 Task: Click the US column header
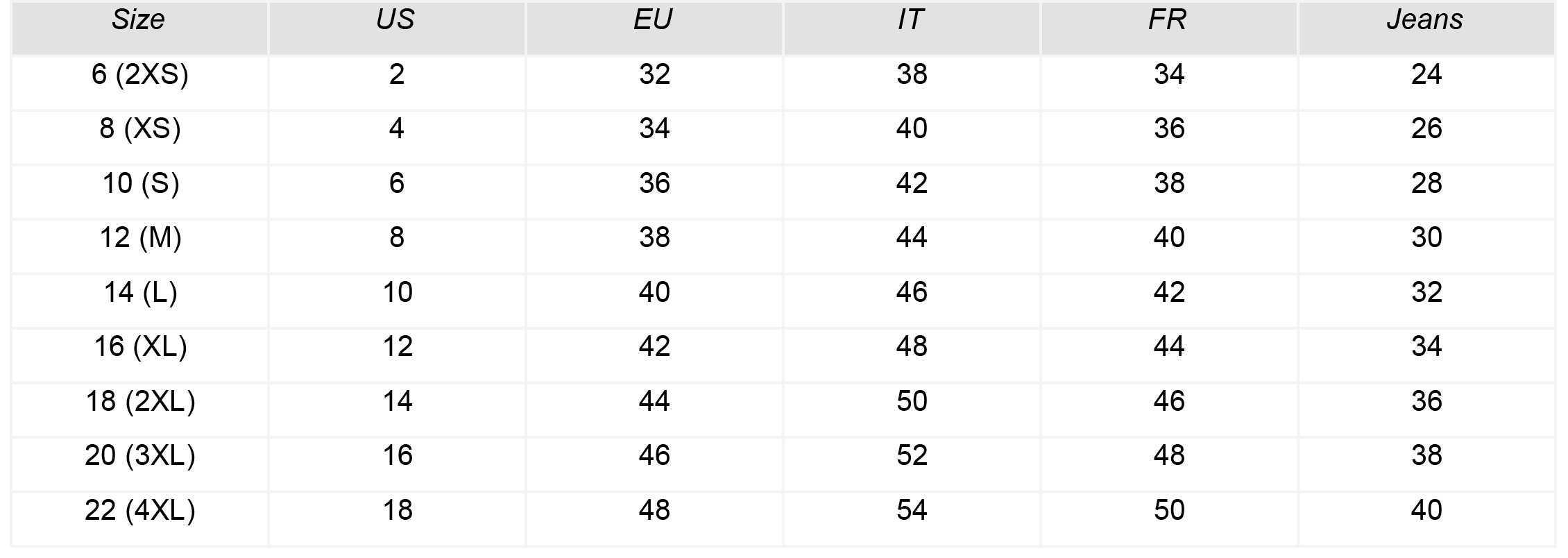pos(397,28)
